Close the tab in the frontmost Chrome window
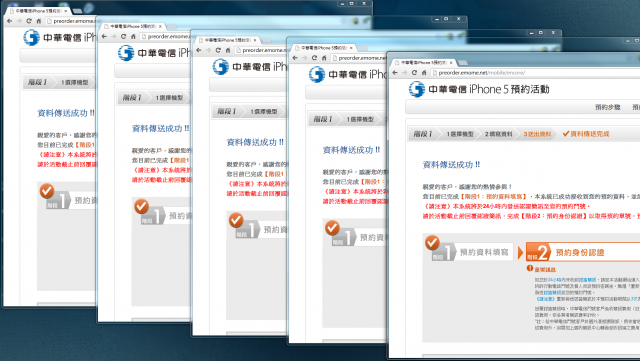The height and width of the screenshot is (361, 640). coord(451,63)
